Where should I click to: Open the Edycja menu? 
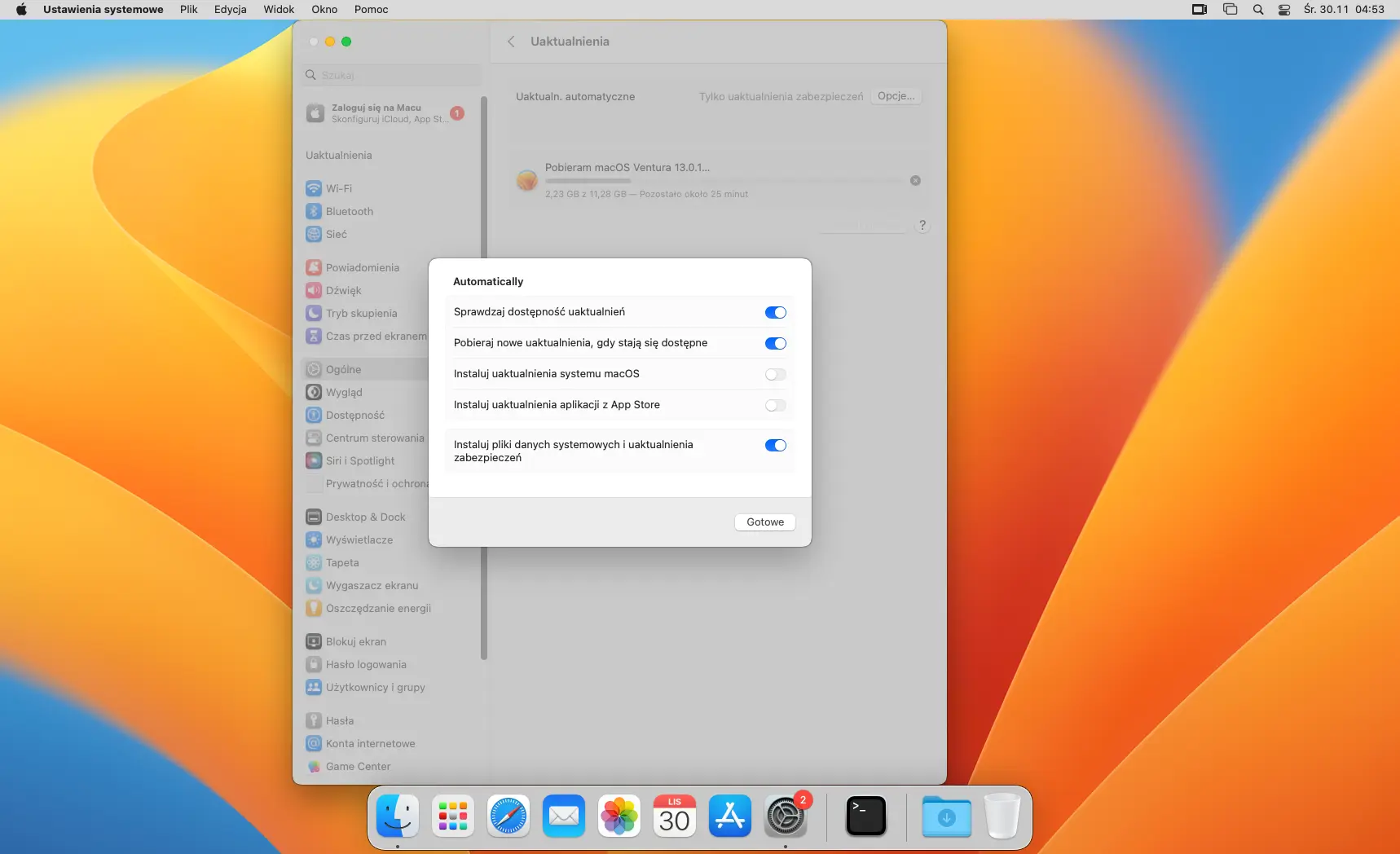[x=230, y=10]
